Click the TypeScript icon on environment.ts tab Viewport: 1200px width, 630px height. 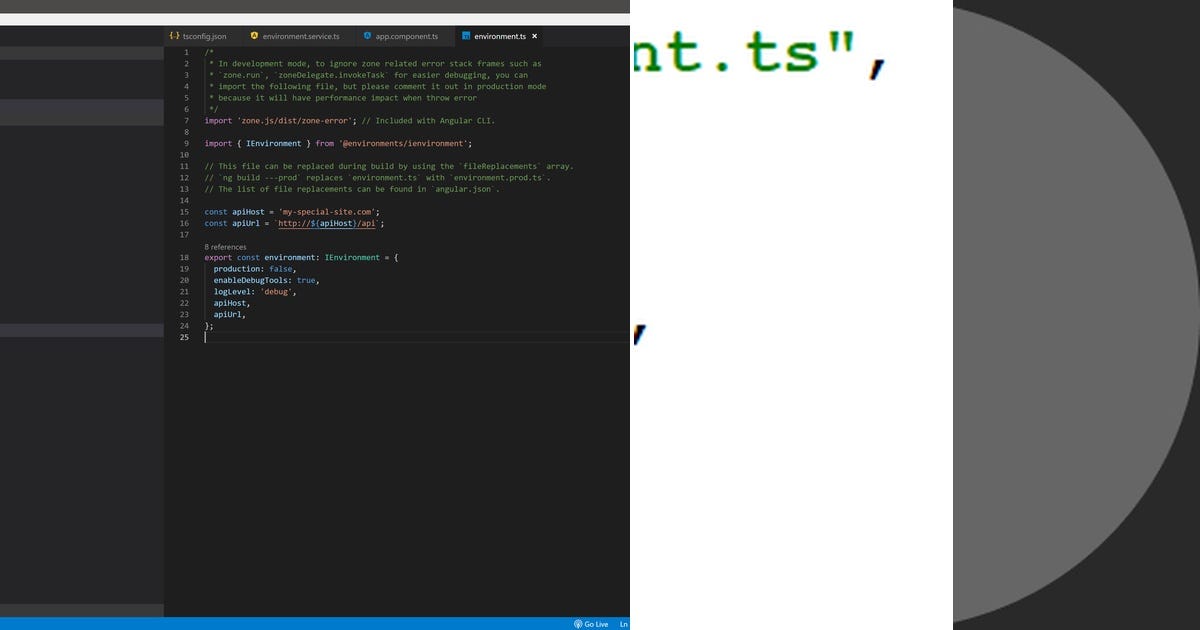coord(464,36)
